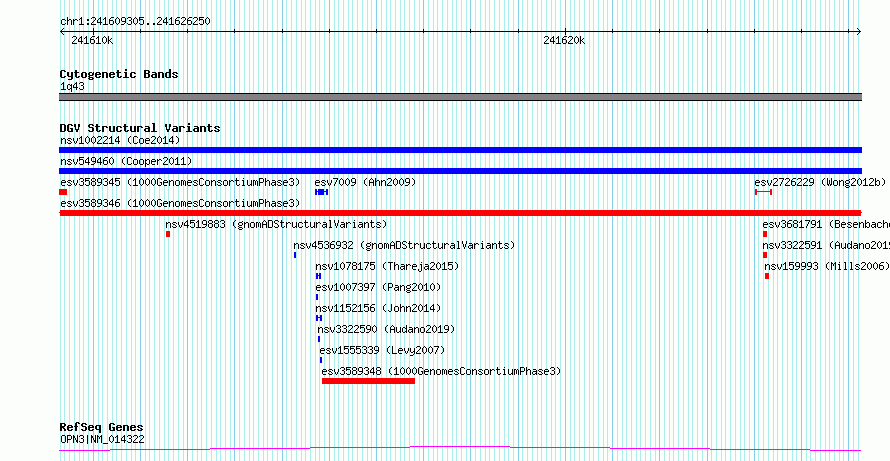Click the red esv3589348 deletion bar
Screen dimensions: 890x461
coord(368,381)
